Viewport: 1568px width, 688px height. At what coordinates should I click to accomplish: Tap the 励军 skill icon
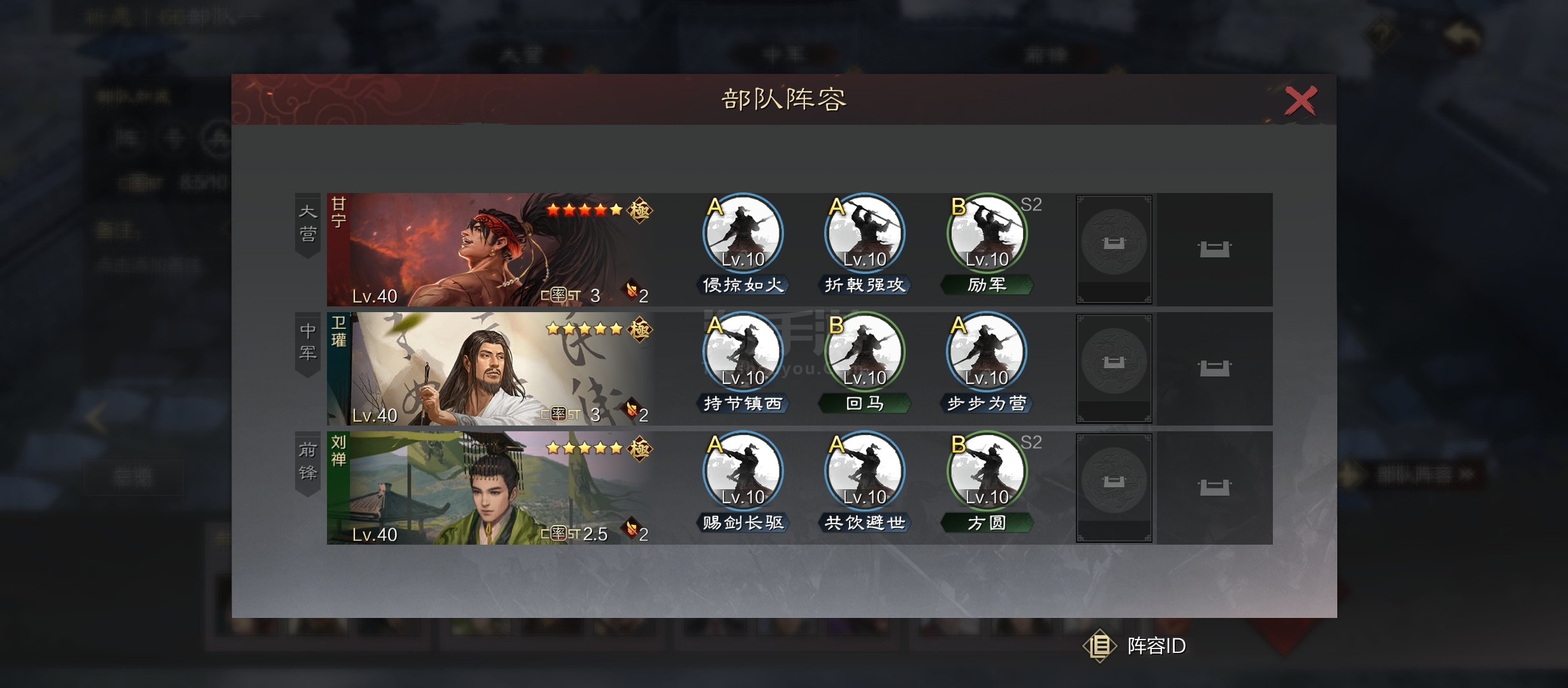[987, 234]
